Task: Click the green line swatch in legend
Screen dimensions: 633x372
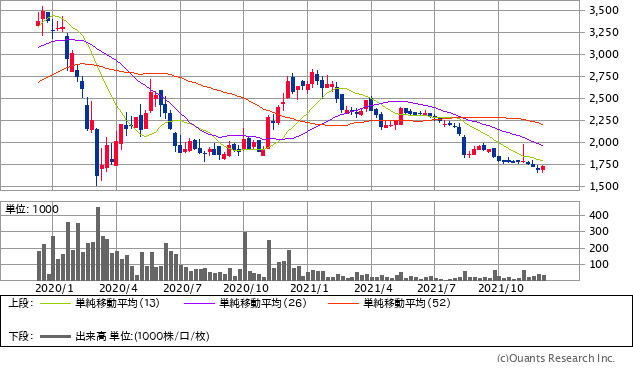Action: pos(56,303)
